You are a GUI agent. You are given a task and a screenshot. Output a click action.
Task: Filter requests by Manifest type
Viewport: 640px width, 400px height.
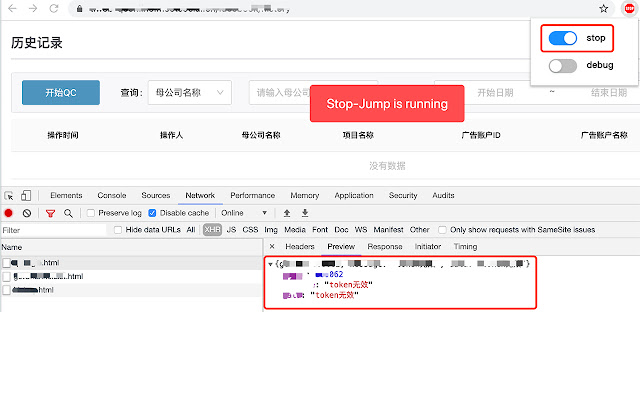tap(388, 230)
